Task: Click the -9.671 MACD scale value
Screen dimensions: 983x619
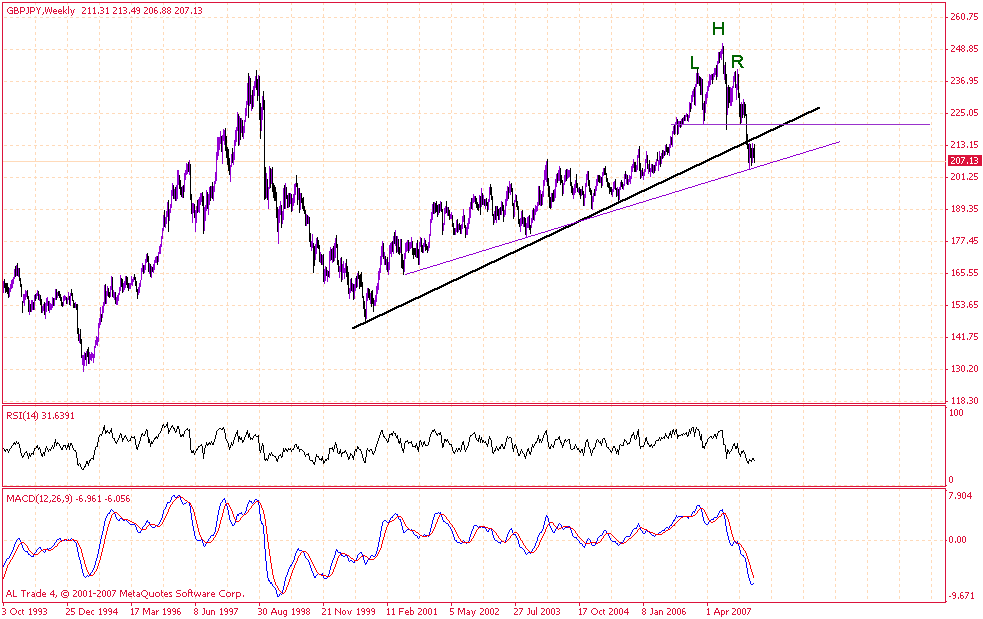Action: pyautogui.click(x=962, y=595)
